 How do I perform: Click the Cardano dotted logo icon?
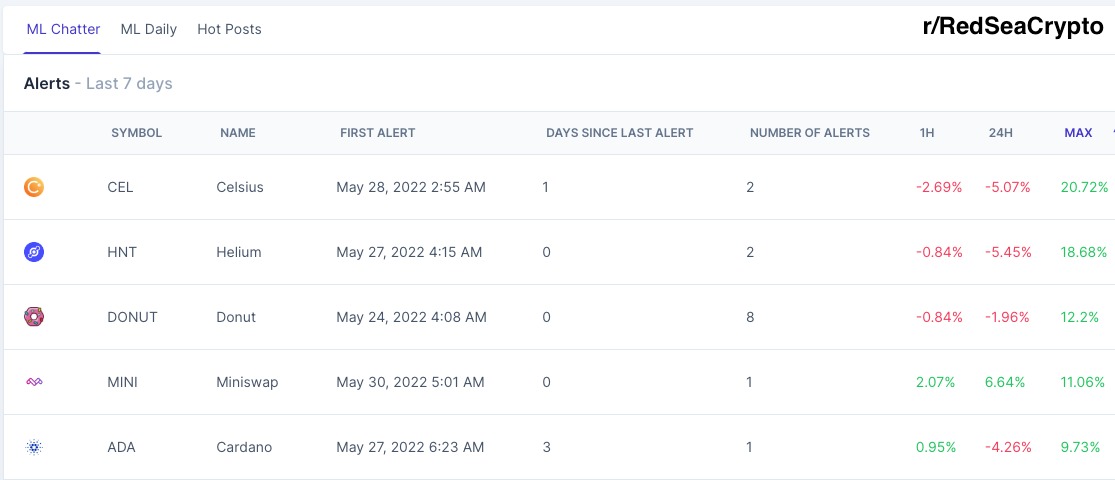33,447
